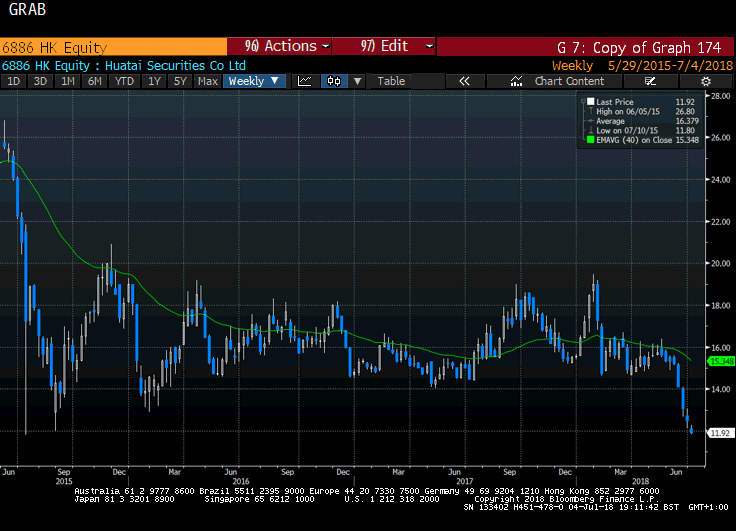Open the Edit dropdown menu
Screen dimensions: 736x531
click(x=384, y=46)
